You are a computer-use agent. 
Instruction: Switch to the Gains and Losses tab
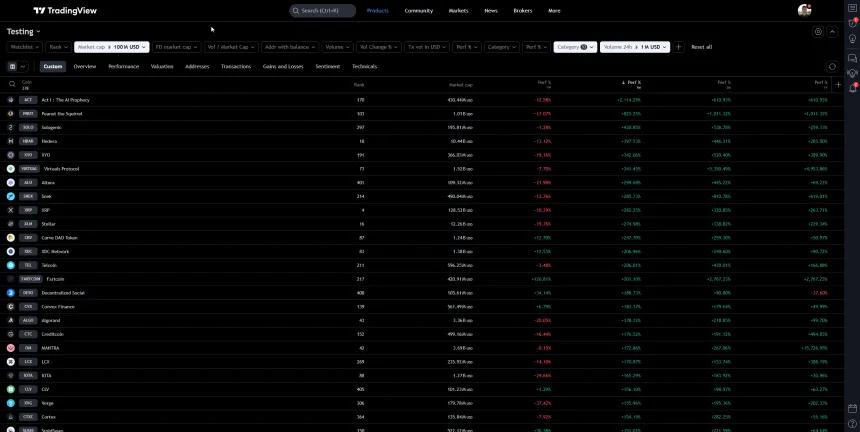point(283,66)
